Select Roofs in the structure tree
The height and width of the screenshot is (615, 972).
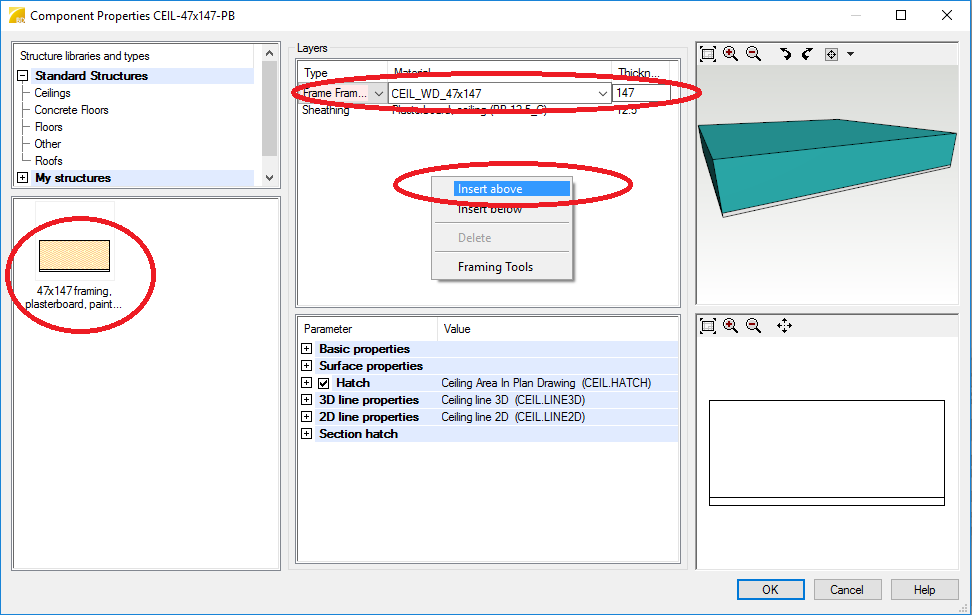48,161
